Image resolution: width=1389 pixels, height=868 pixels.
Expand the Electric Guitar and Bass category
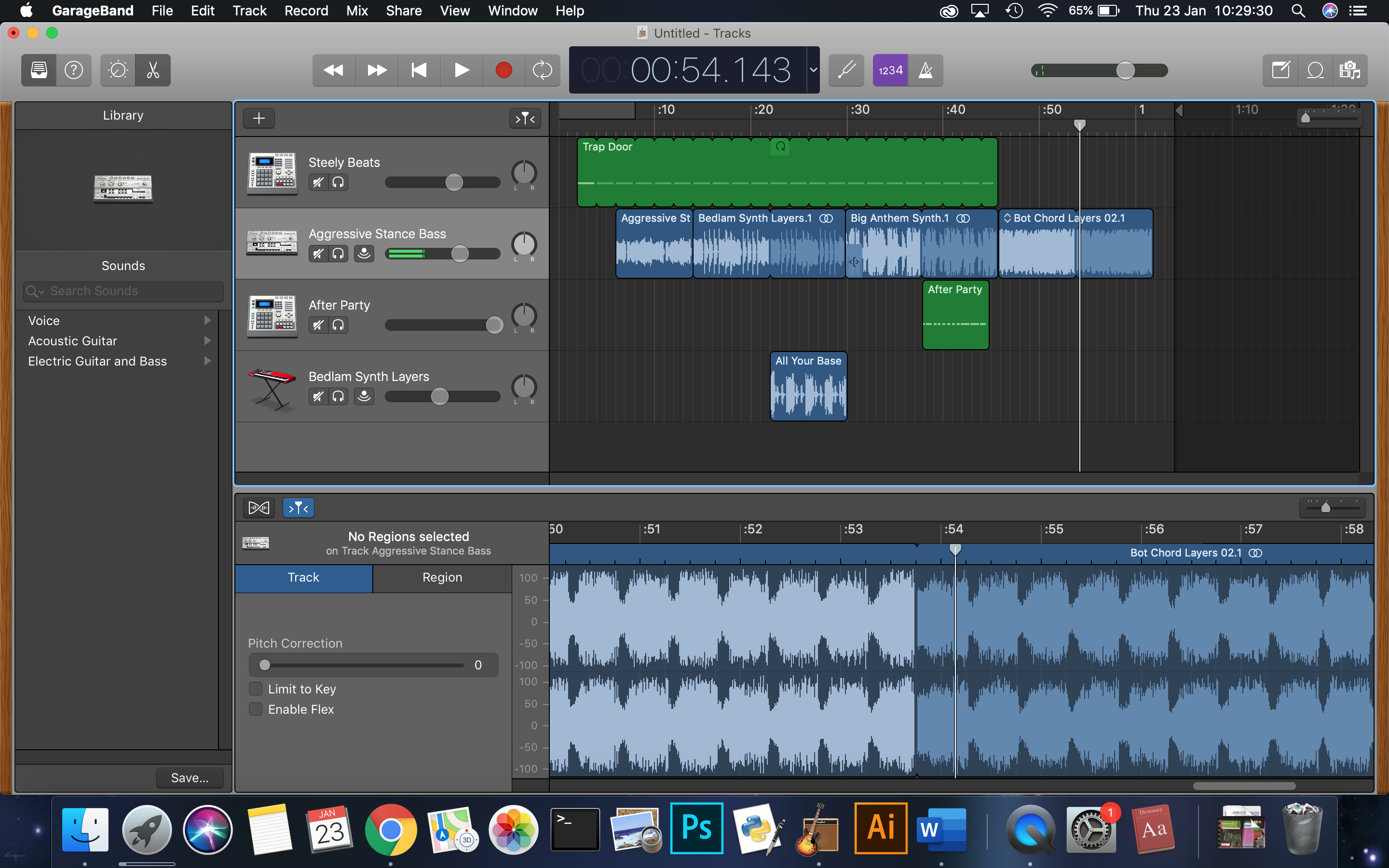tap(208, 361)
